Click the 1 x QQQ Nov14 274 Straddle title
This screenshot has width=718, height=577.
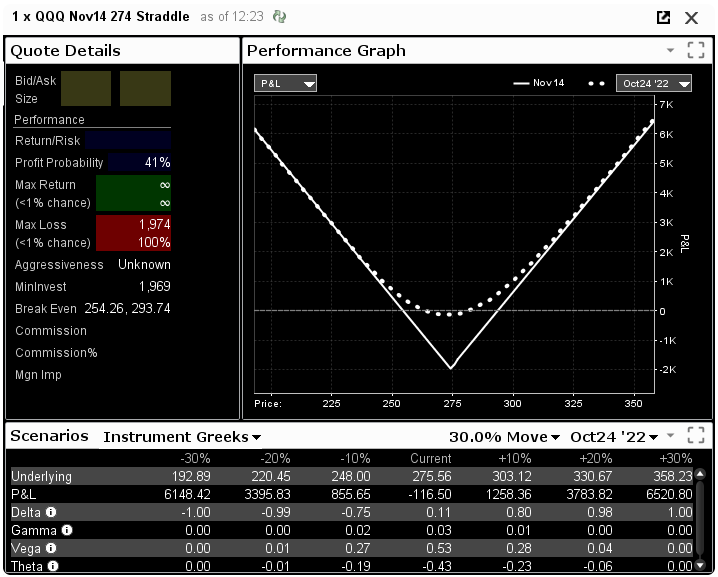pos(101,16)
